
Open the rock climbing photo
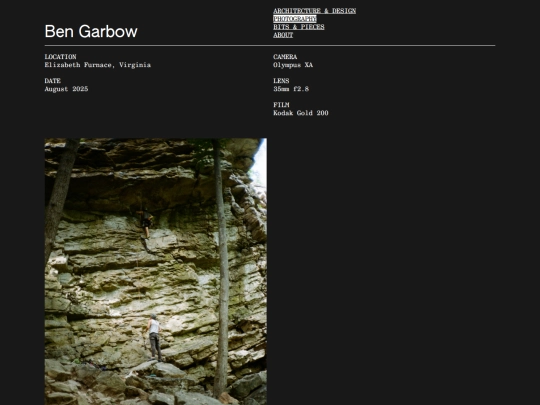(156, 271)
